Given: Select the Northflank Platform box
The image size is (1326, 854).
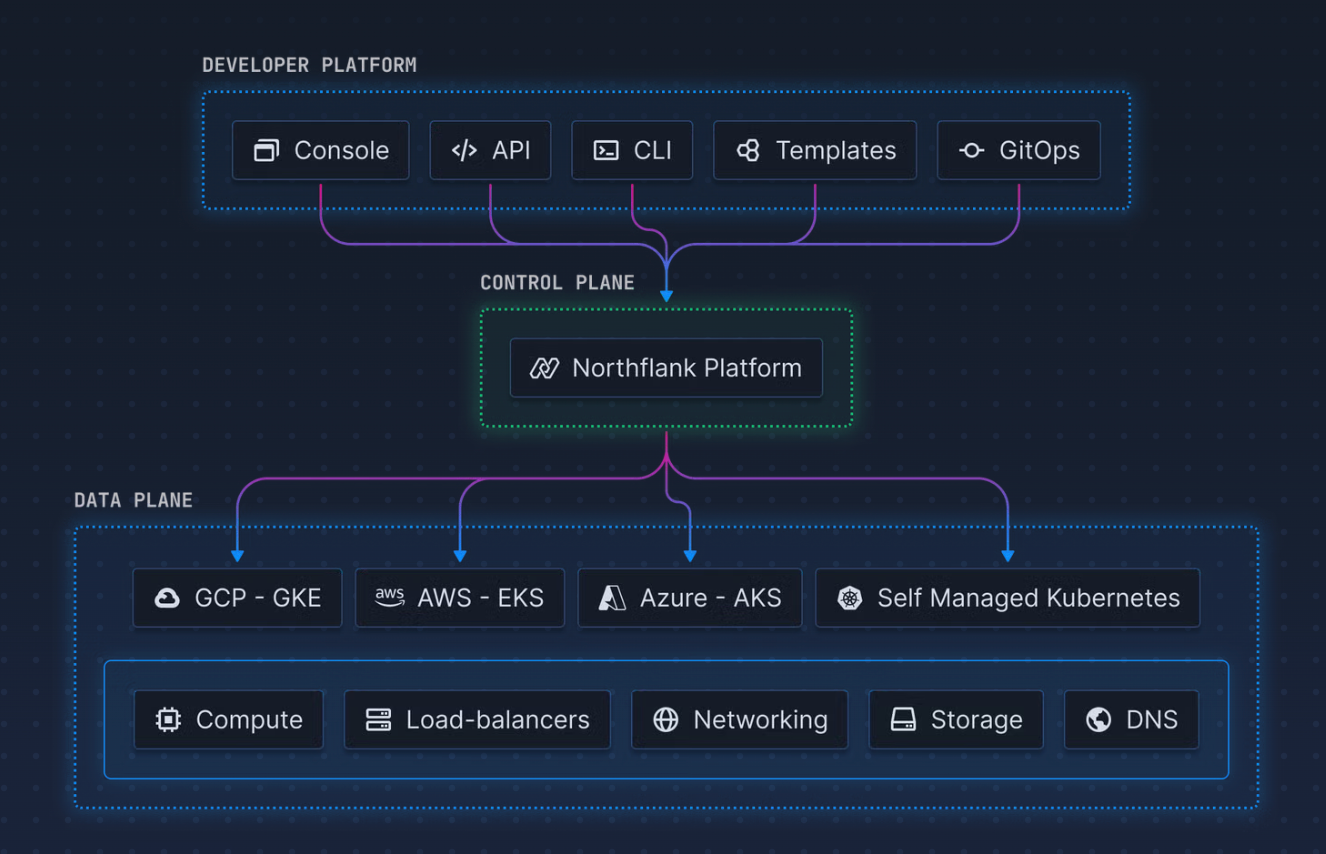Looking at the screenshot, I should [666, 368].
